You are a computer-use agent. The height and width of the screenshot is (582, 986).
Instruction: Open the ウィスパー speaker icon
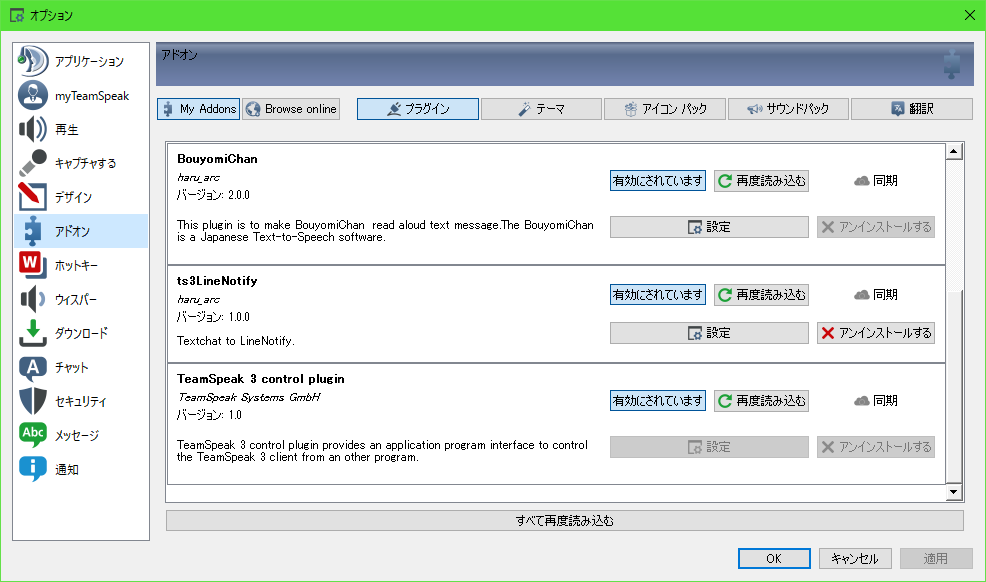pyautogui.click(x=32, y=299)
